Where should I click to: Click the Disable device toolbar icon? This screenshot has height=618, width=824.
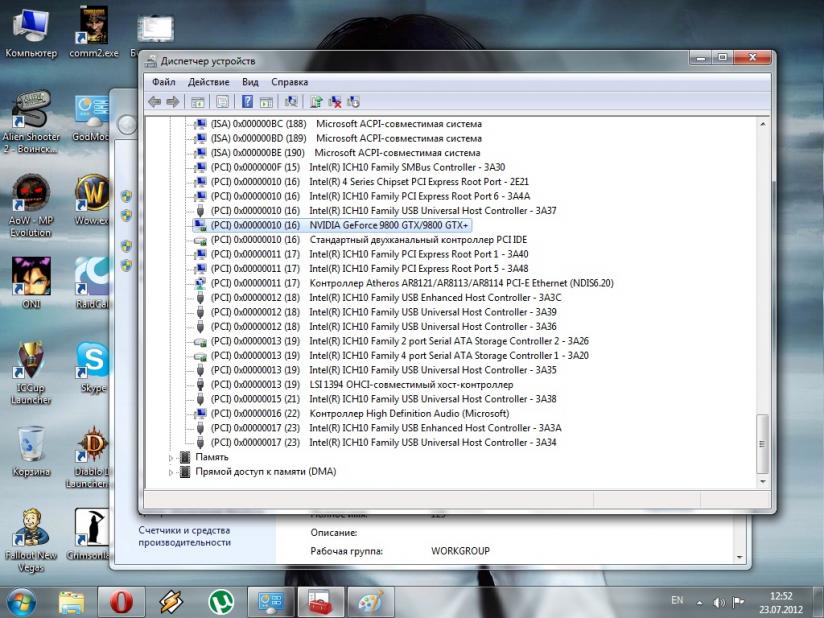pyautogui.click(x=353, y=101)
